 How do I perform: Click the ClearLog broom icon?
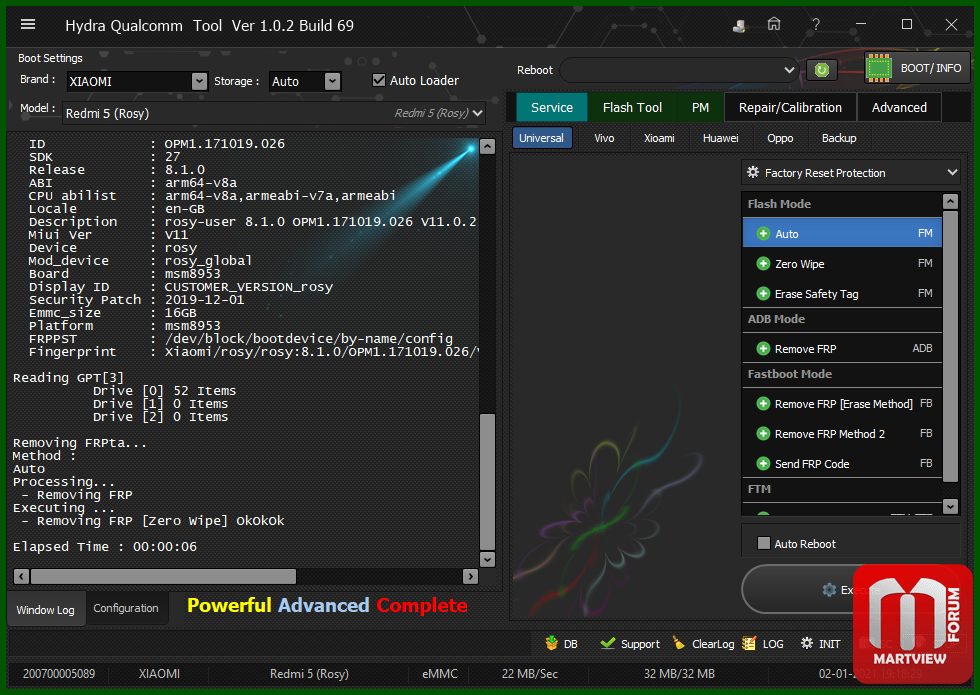679,643
